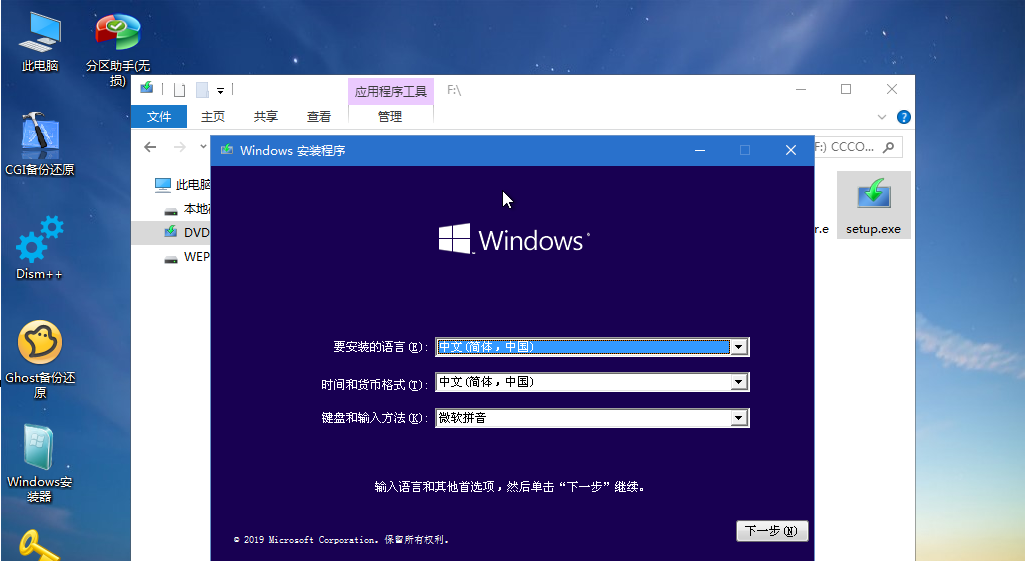Image resolution: width=1025 pixels, height=561 pixels.
Task: Select 此电脑 in Explorer navigation tree
Action: pos(182,185)
